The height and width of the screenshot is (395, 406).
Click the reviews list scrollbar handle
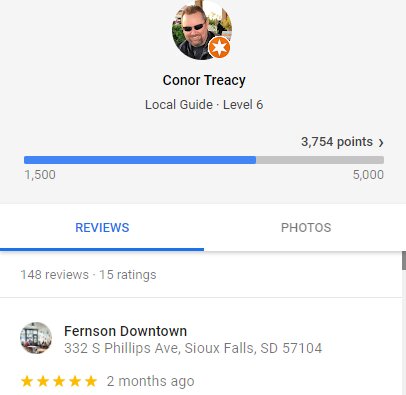(x=404, y=261)
